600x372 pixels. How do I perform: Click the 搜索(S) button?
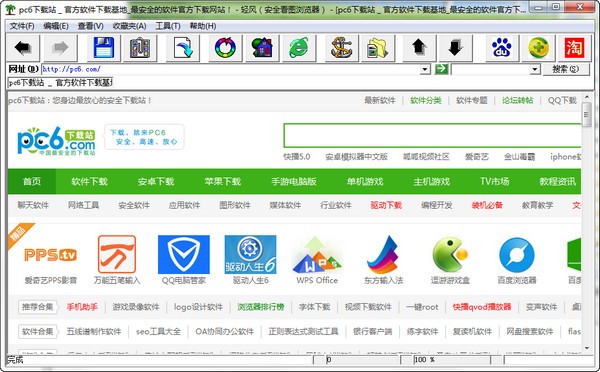click(x=566, y=69)
